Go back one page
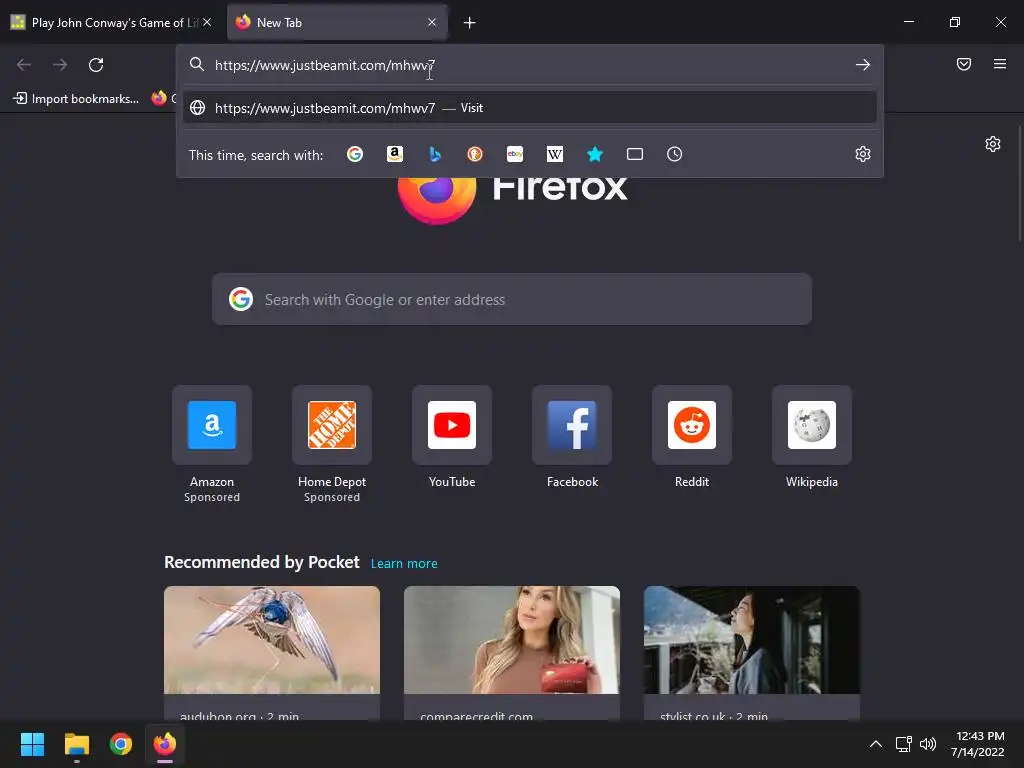 24,65
